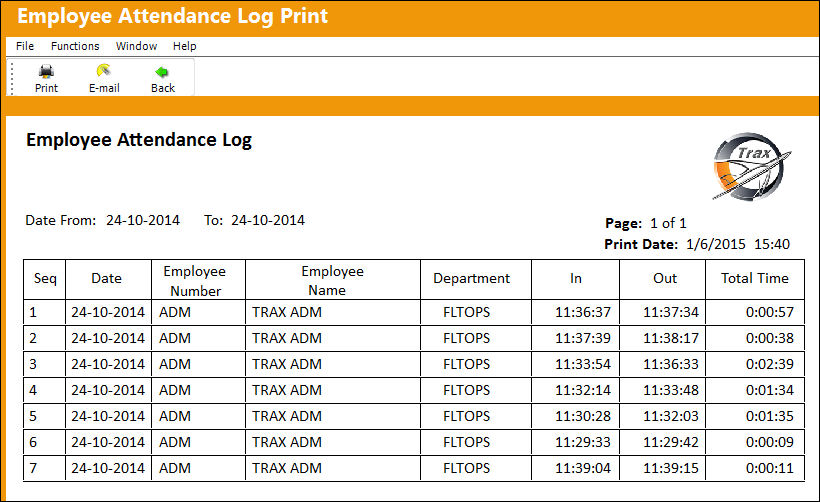Click the green Back arrow icon
820x502 pixels.
pyautogui.click(x=162, y=72)
